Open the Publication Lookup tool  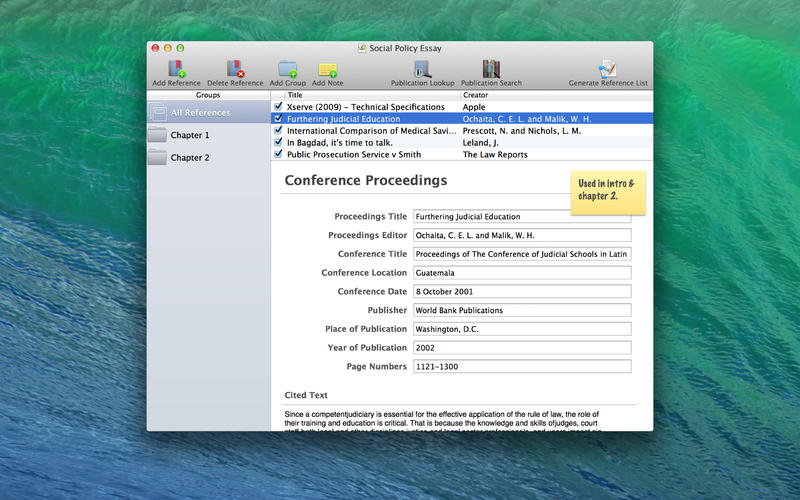pos(422,69)
